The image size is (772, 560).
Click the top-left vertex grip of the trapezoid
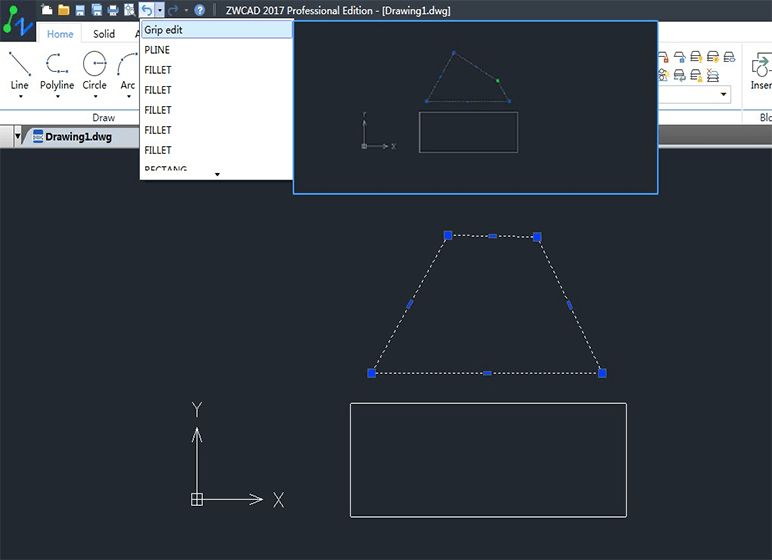click(448, 235)
